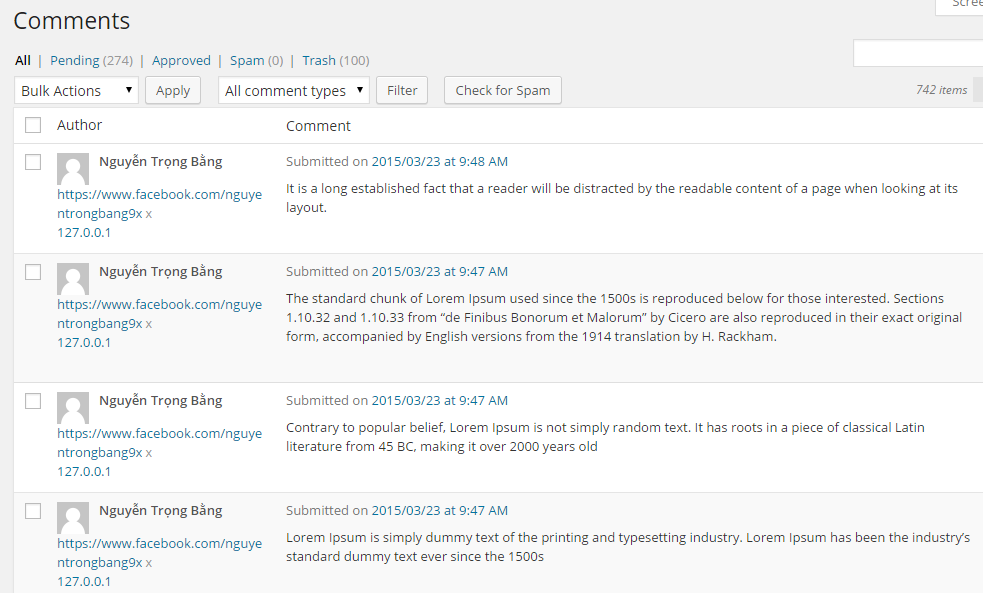
Task: Click the x after the URL in second comment row
Action: (149, 325)
